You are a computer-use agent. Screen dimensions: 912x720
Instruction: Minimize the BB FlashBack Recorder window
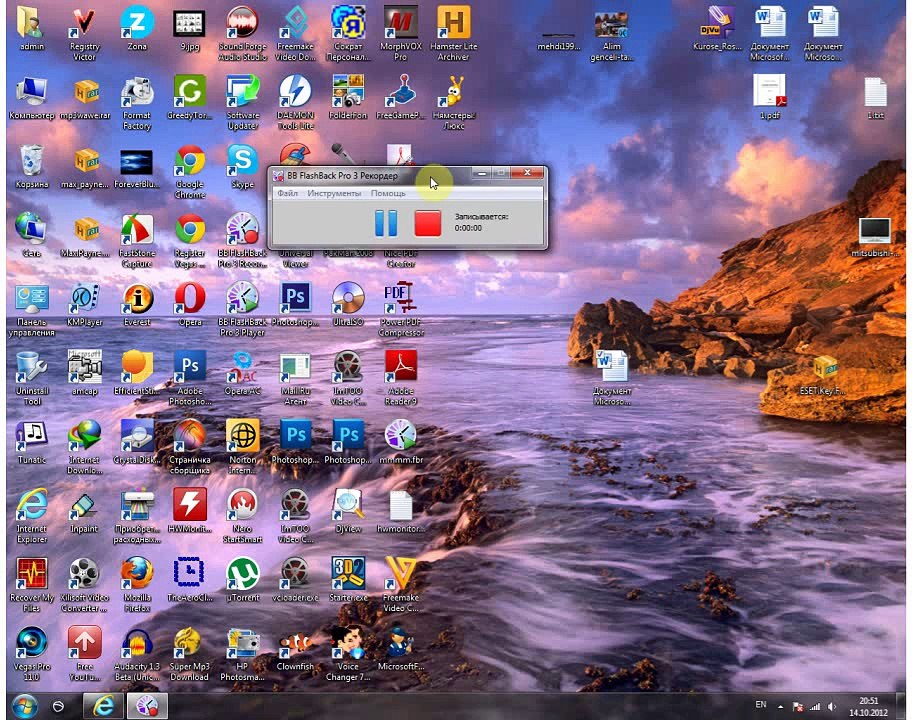(481, 173)
